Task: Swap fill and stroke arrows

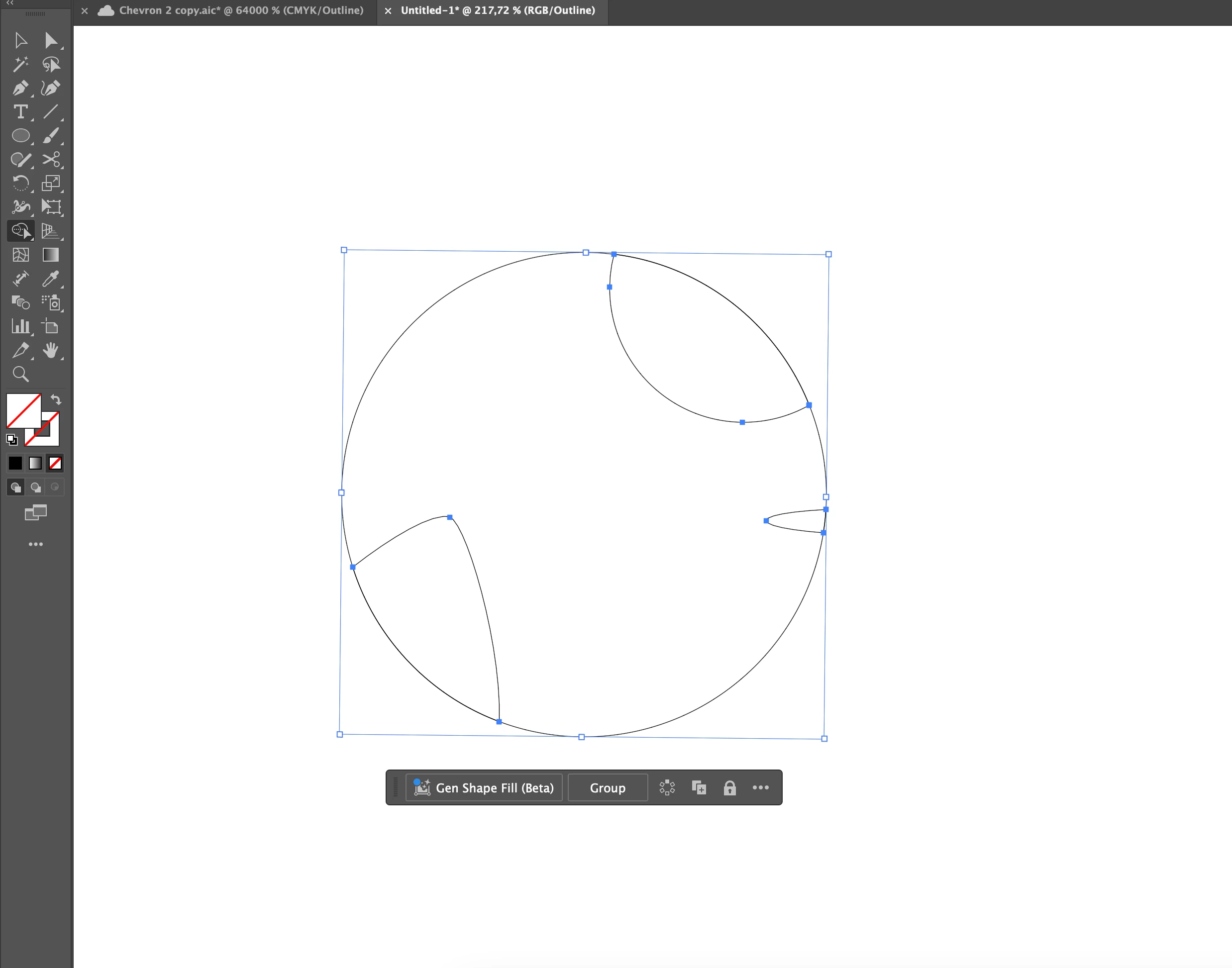Action: point(56,399)
